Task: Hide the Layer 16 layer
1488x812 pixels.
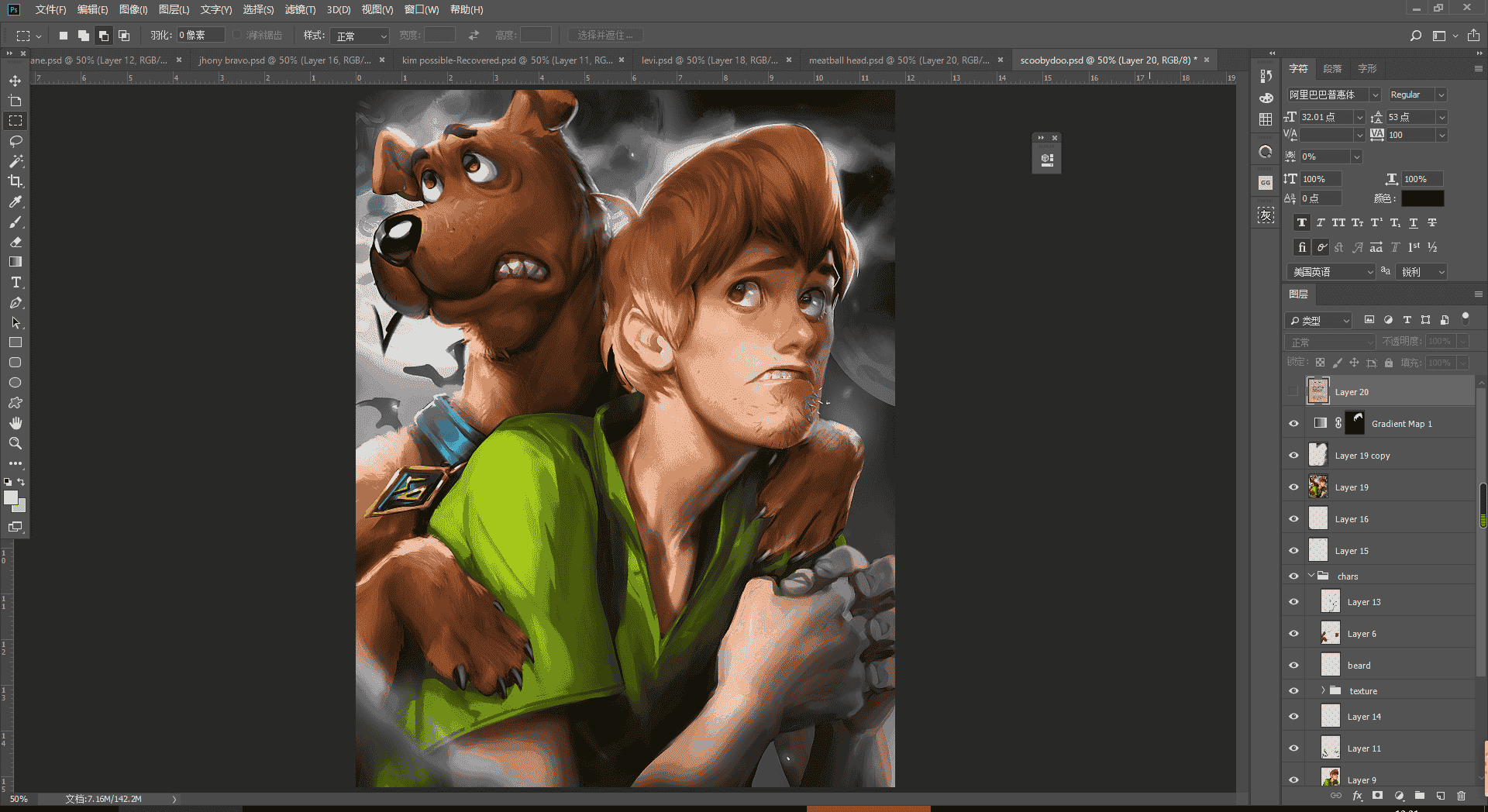Action: [x=1293, y=518]
